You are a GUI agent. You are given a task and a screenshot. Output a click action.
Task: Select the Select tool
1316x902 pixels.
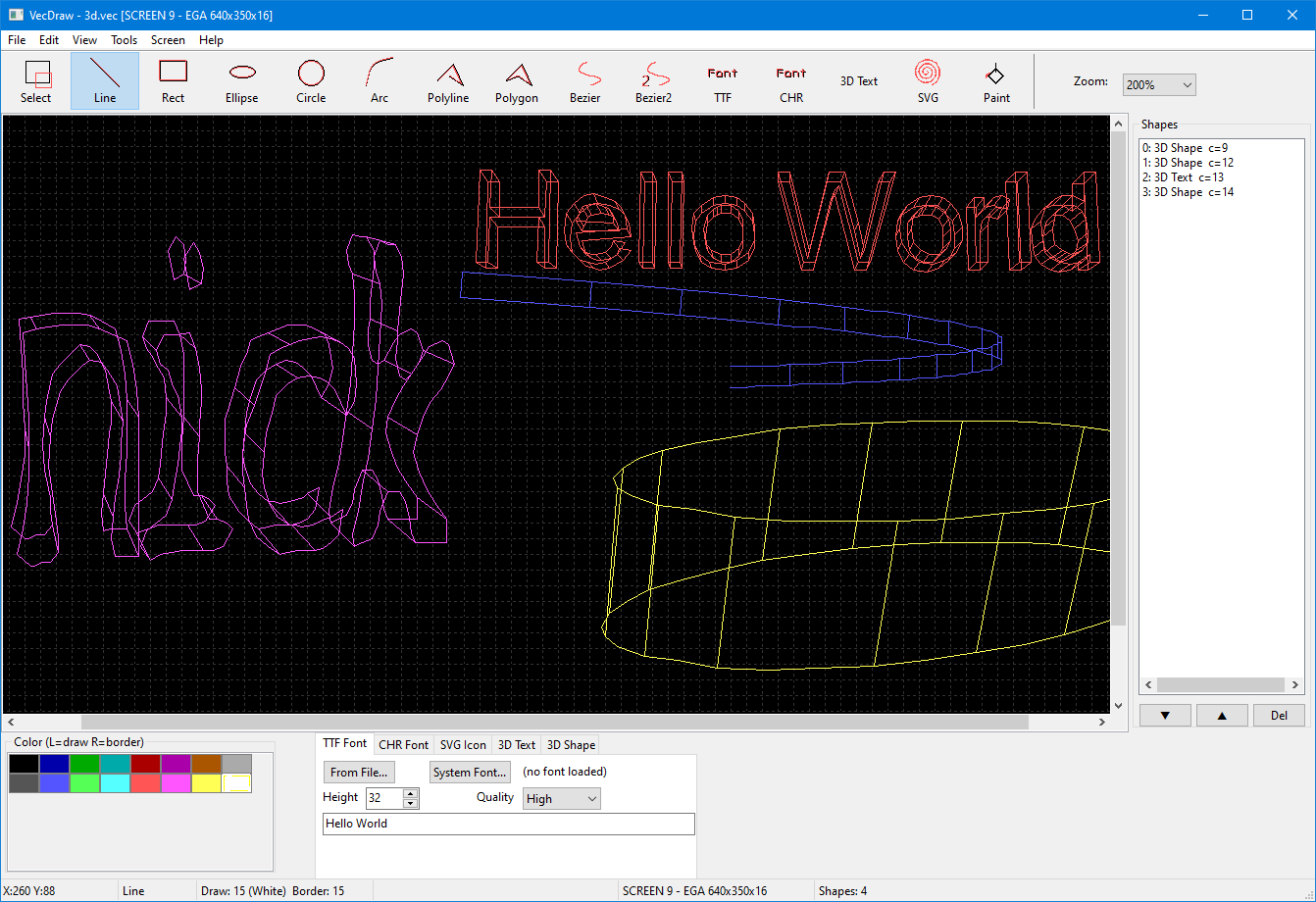(36, 80)
